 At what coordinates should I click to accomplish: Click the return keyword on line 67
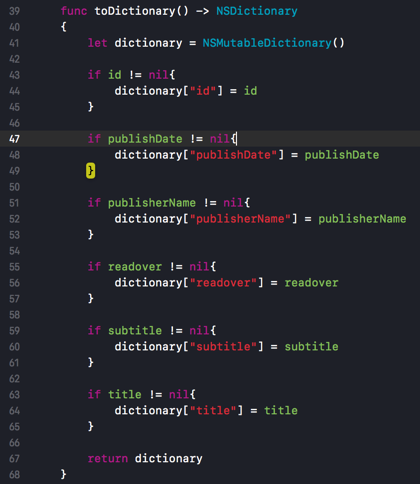coord(108,459)
